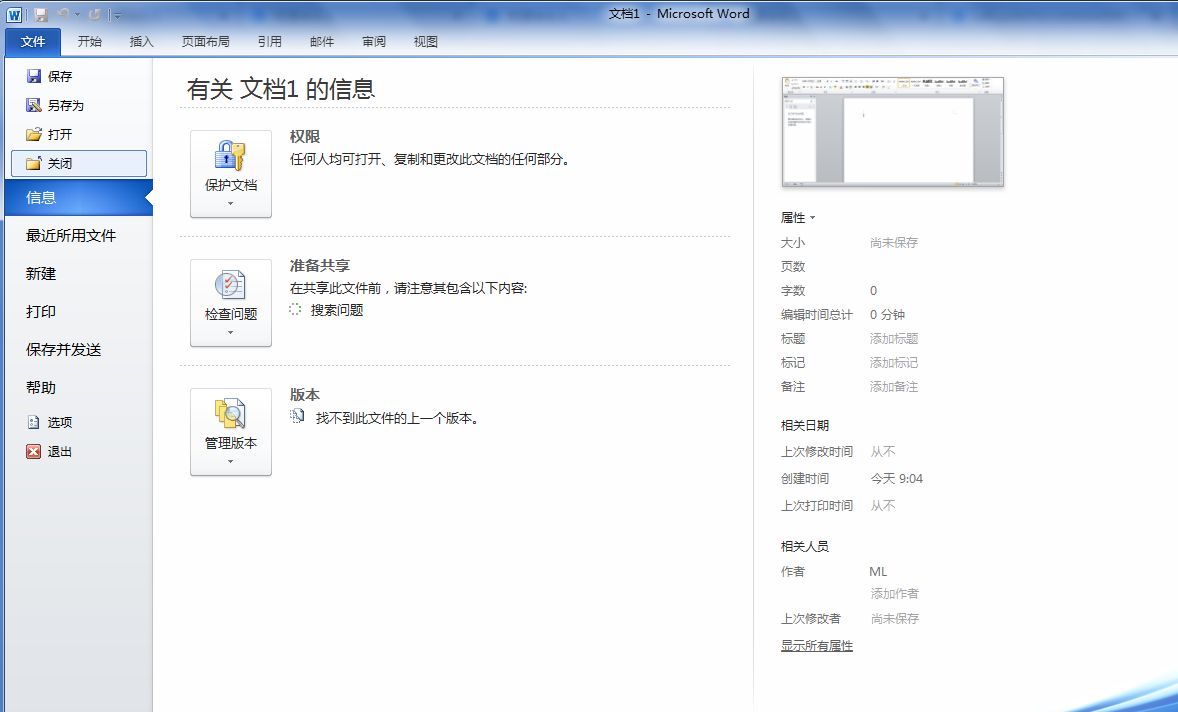Click the 管理版本 magnifier documents icon
Image resolution: width=1178 pixels, height=712 pixels.
pyautogui.click(x=230, y=414)
